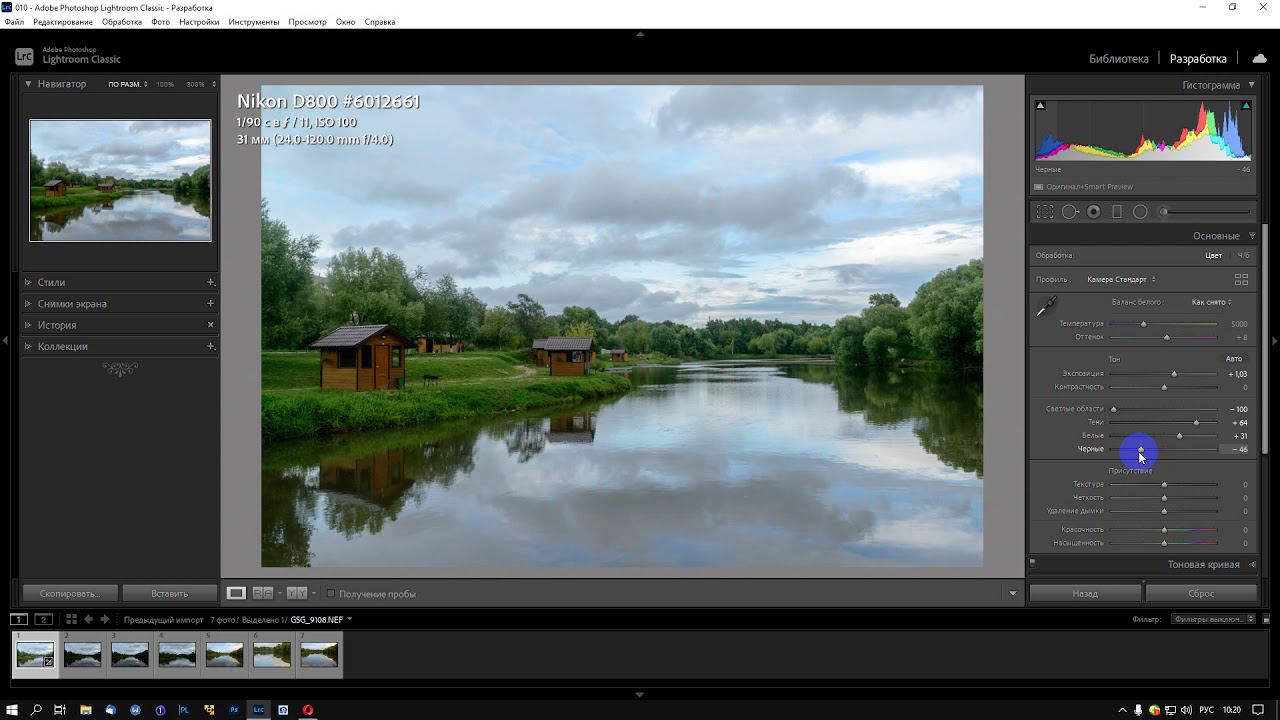Image resolution: width=1280 pixels, height=720 pixels.
Task: Choose the radial filter tool
Action: click(1140, 212)
